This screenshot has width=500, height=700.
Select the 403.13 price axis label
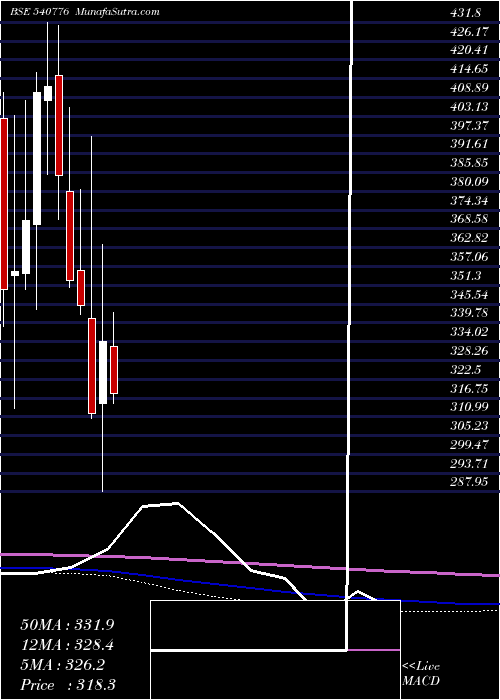click(x=469, y=107)
